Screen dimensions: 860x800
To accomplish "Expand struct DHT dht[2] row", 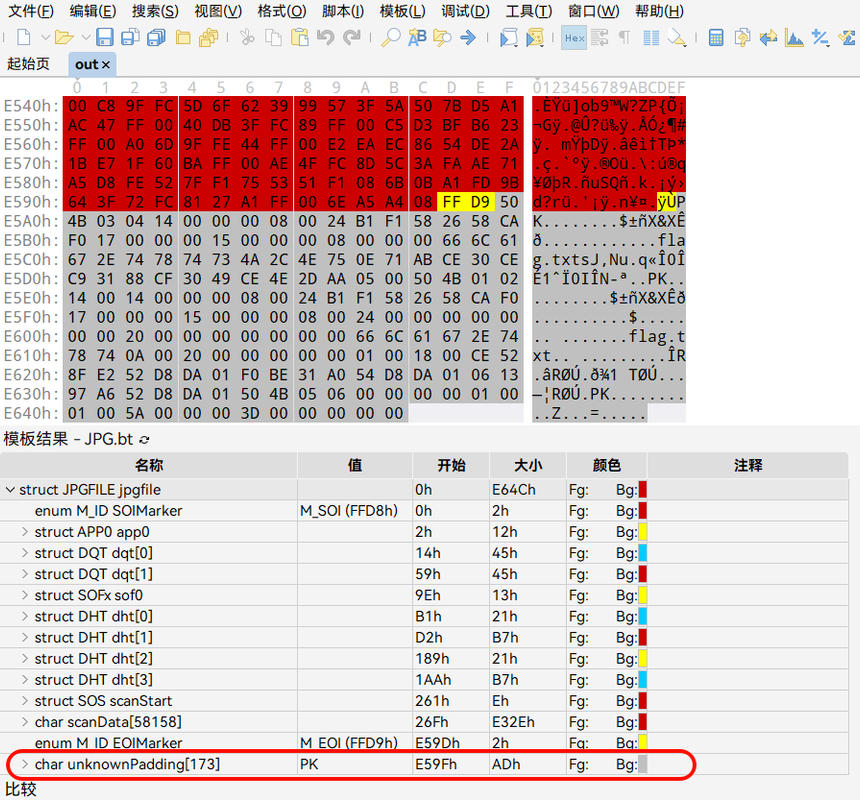I will [x=25, y=658].
